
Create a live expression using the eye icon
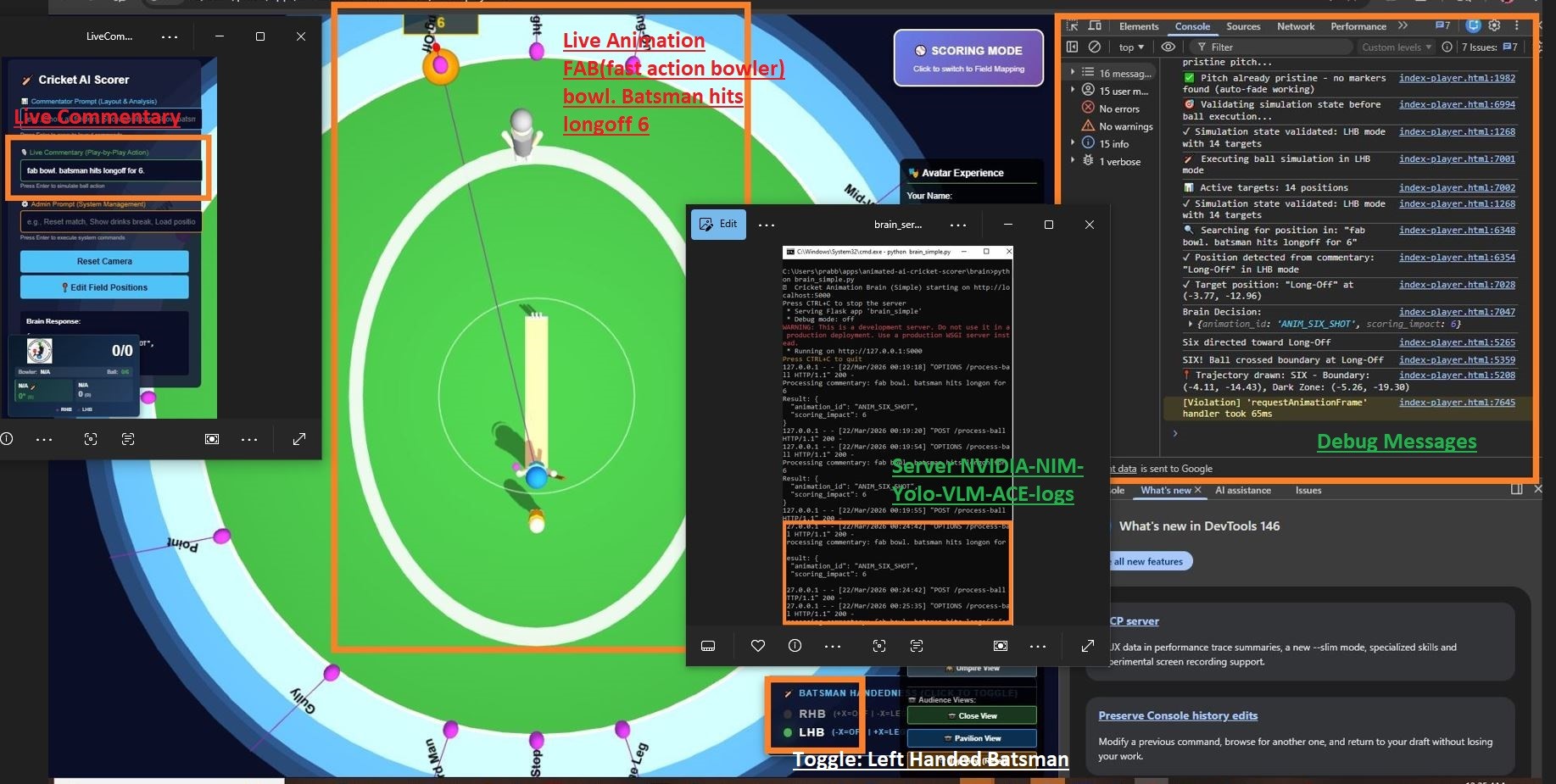1168,47
